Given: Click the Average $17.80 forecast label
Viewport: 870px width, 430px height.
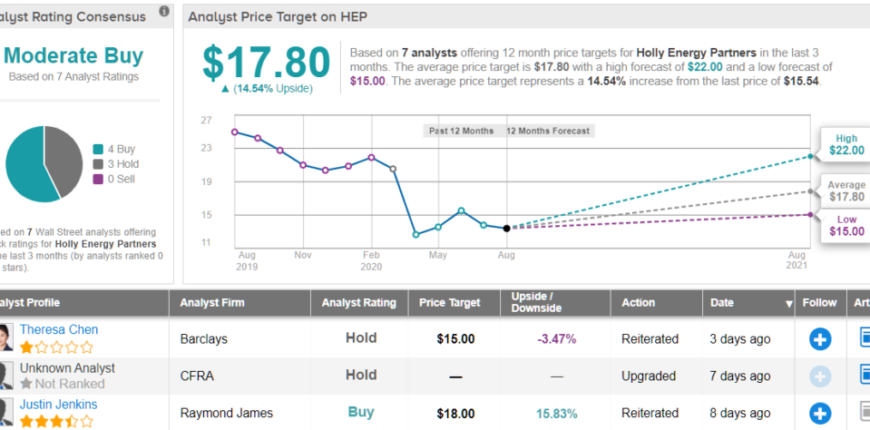Looking at the screenshot, I should click(846, 191).
